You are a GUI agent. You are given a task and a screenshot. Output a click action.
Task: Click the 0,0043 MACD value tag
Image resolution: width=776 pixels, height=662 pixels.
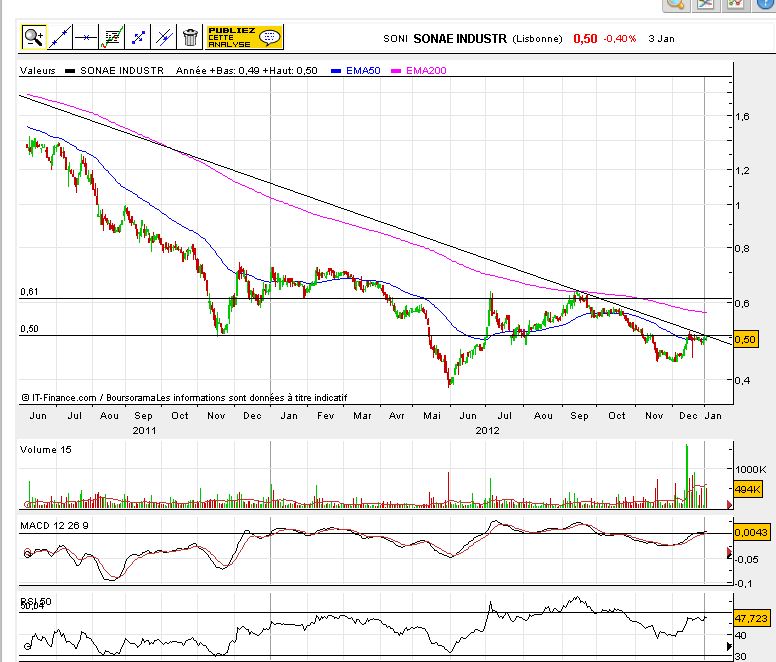(750, 535)
